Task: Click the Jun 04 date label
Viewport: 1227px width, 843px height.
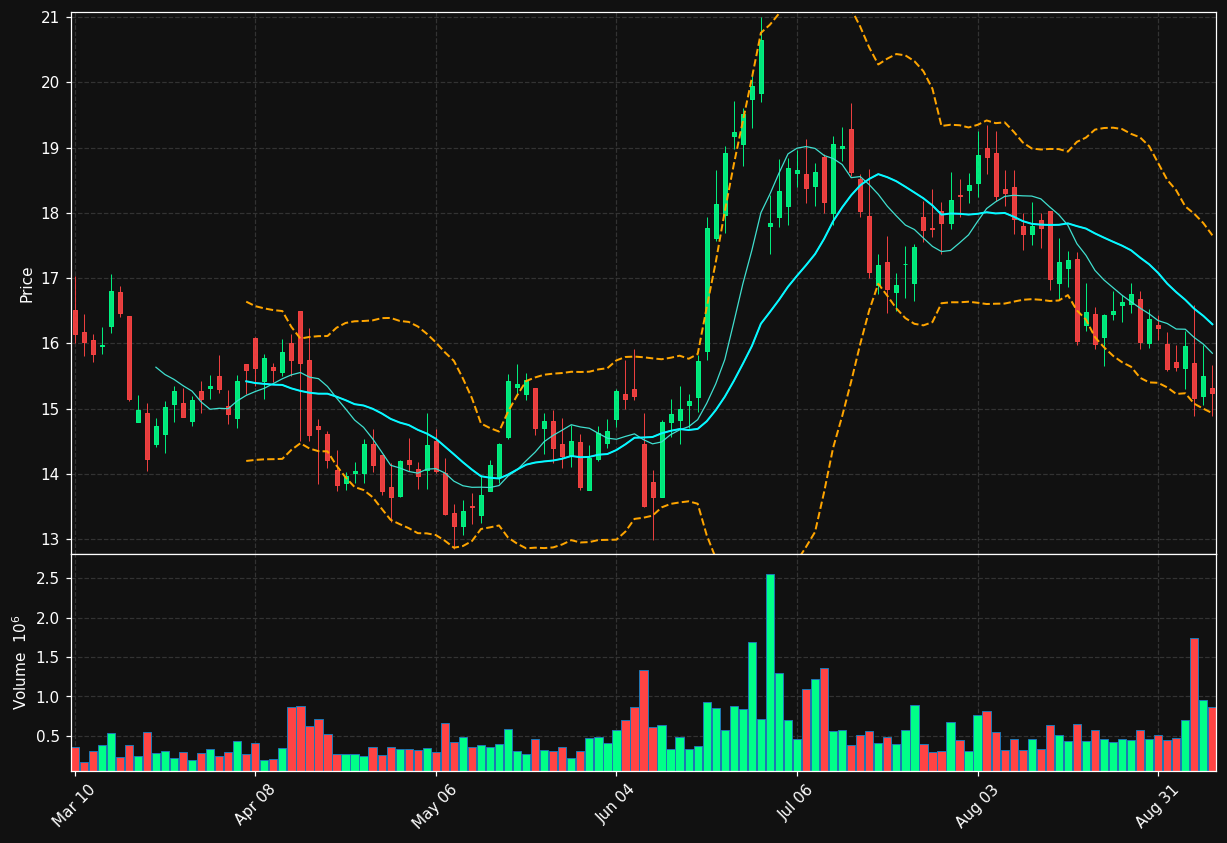Action: [614, 805]
